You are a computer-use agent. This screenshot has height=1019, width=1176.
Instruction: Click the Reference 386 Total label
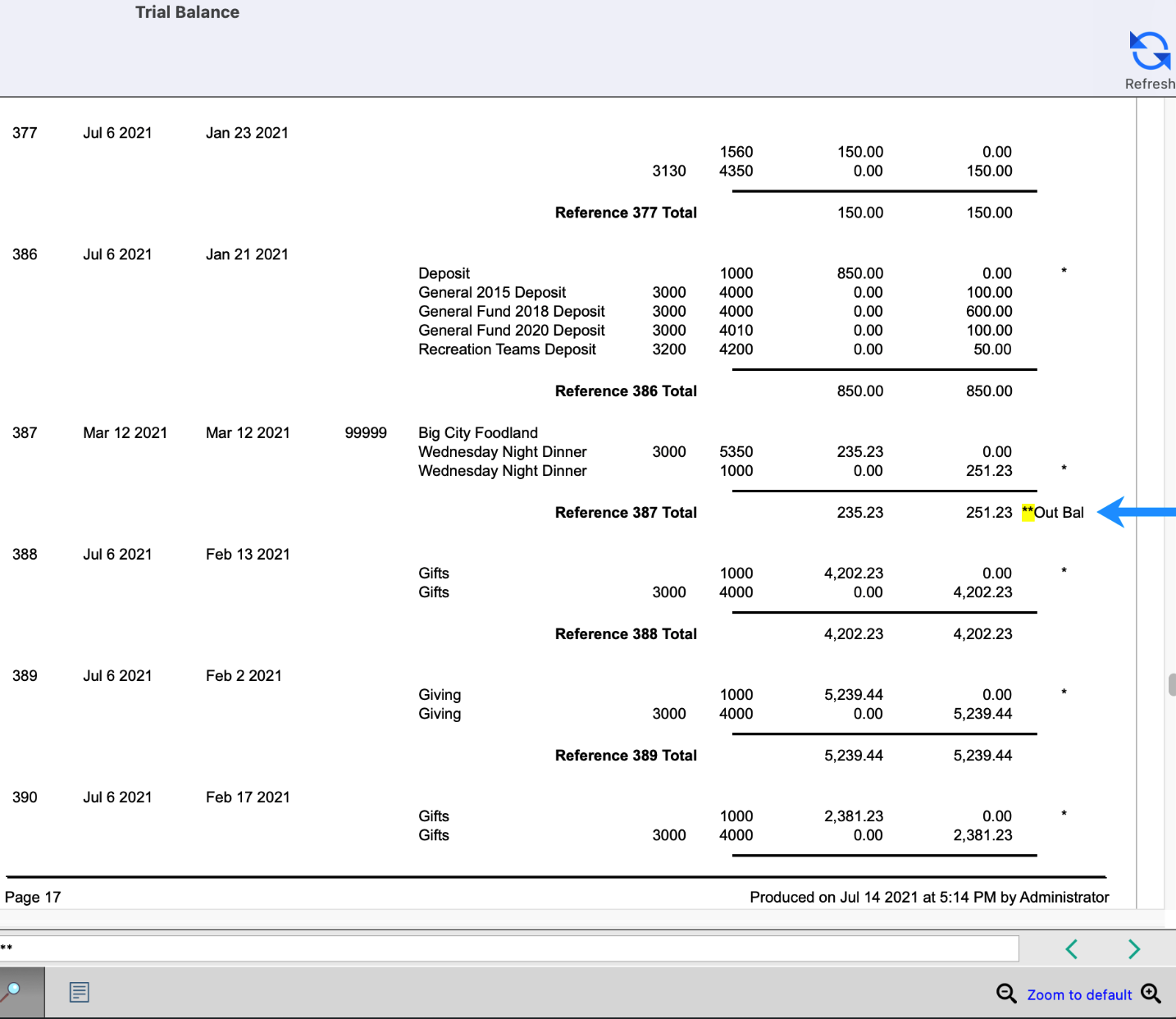tap(626, 391)
